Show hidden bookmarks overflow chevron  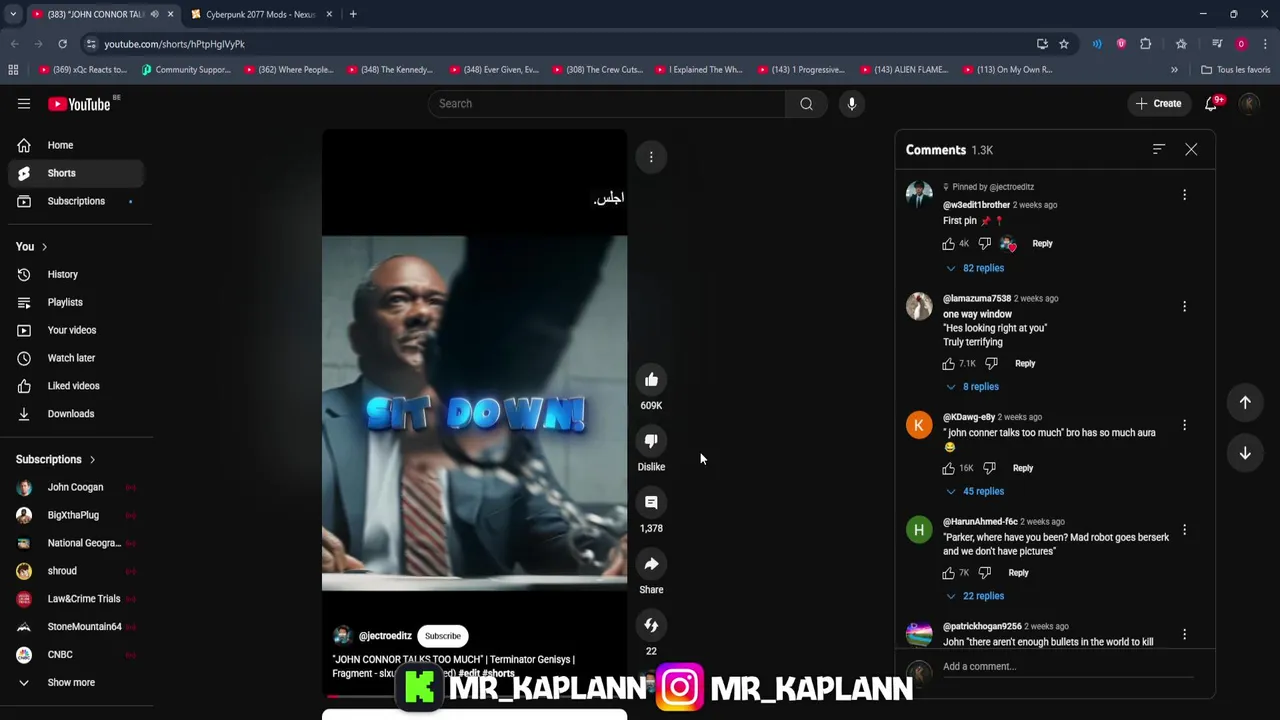coord(1174,70)
